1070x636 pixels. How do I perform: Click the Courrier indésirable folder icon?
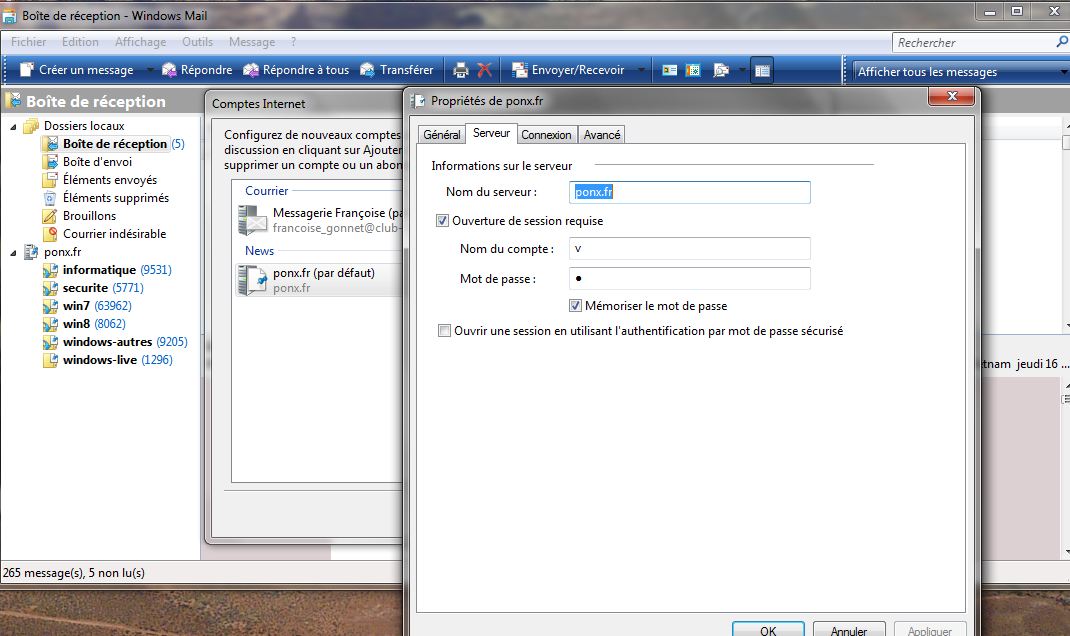click(50, 233)
